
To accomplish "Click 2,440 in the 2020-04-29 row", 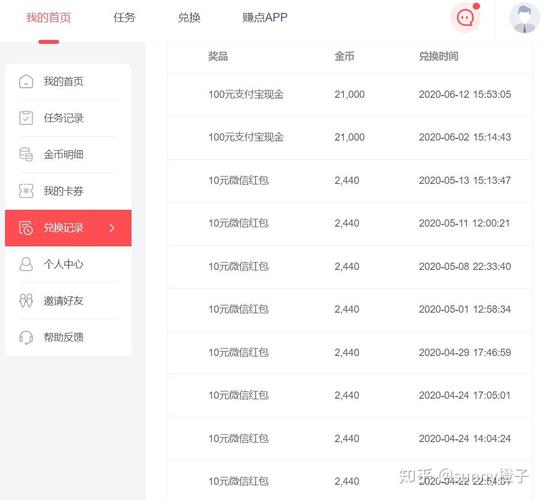I will point(347,352).
